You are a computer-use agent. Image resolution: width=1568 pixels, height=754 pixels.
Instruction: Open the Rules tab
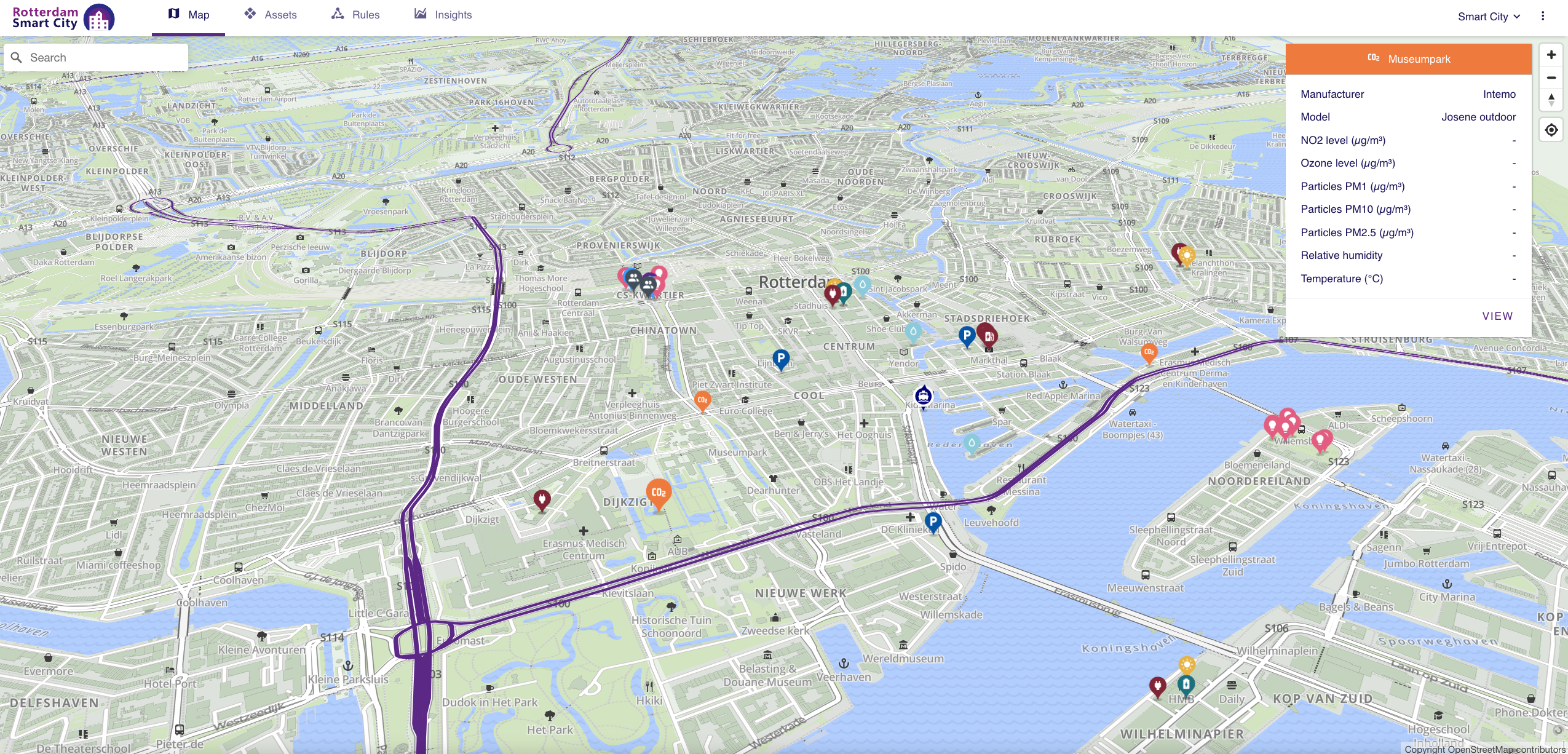[x=357, y=15]
